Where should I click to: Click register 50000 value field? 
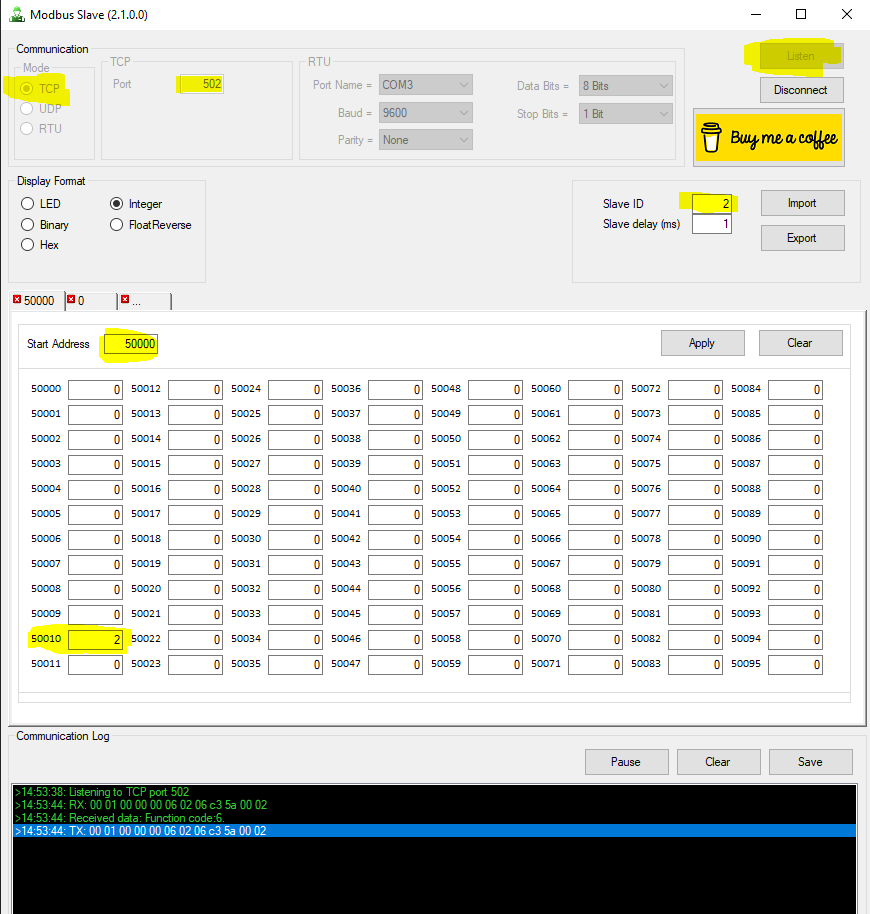click(x=95, y=389)
